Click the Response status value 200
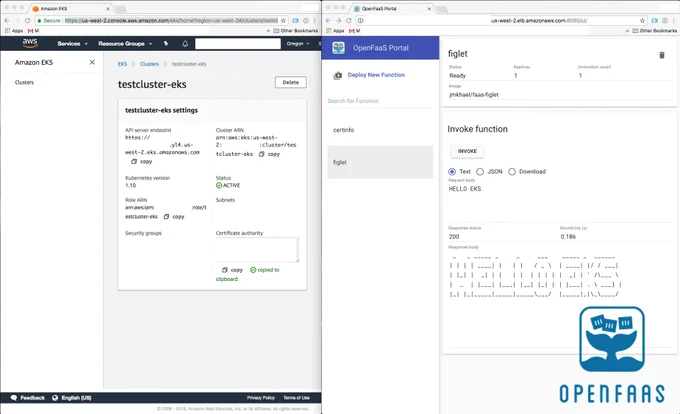This screenshot has height=414, width=680. tap(454, 237)
